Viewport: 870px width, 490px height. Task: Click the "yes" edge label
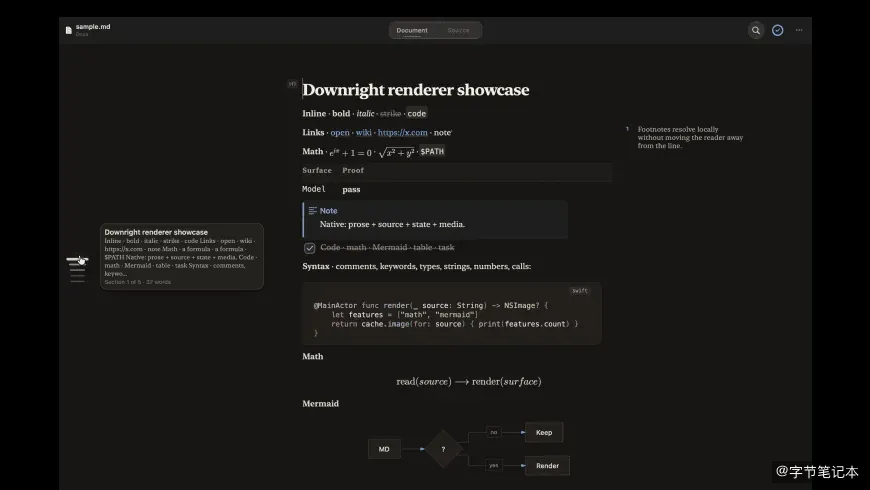point(494,466)
